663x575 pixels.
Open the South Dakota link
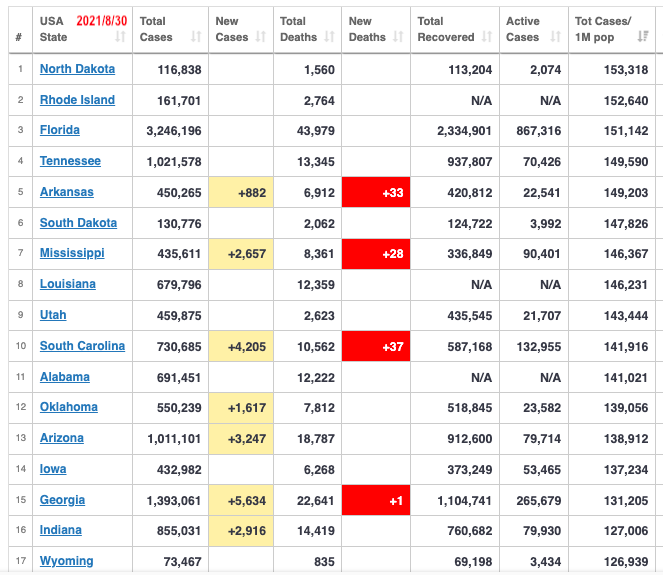pos(78,223)
